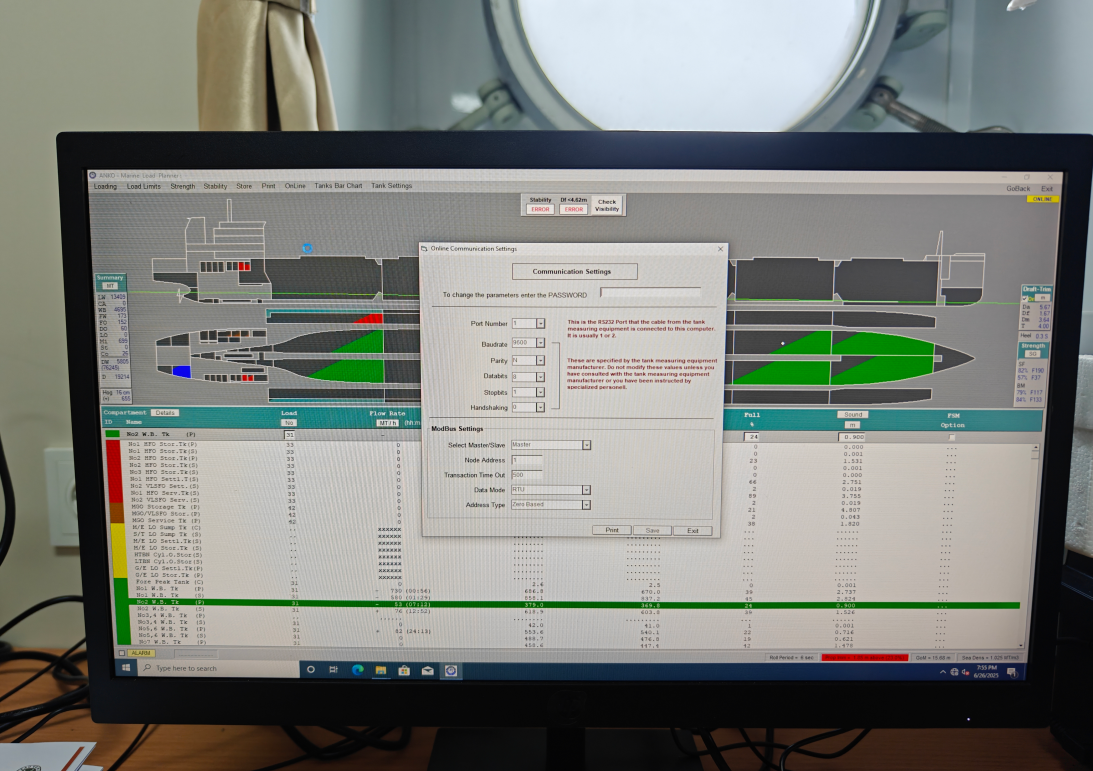The height and width of the screenshot is (771, 1093).
Task: Expand the Port Number dropdown
Action: (540, 324)
